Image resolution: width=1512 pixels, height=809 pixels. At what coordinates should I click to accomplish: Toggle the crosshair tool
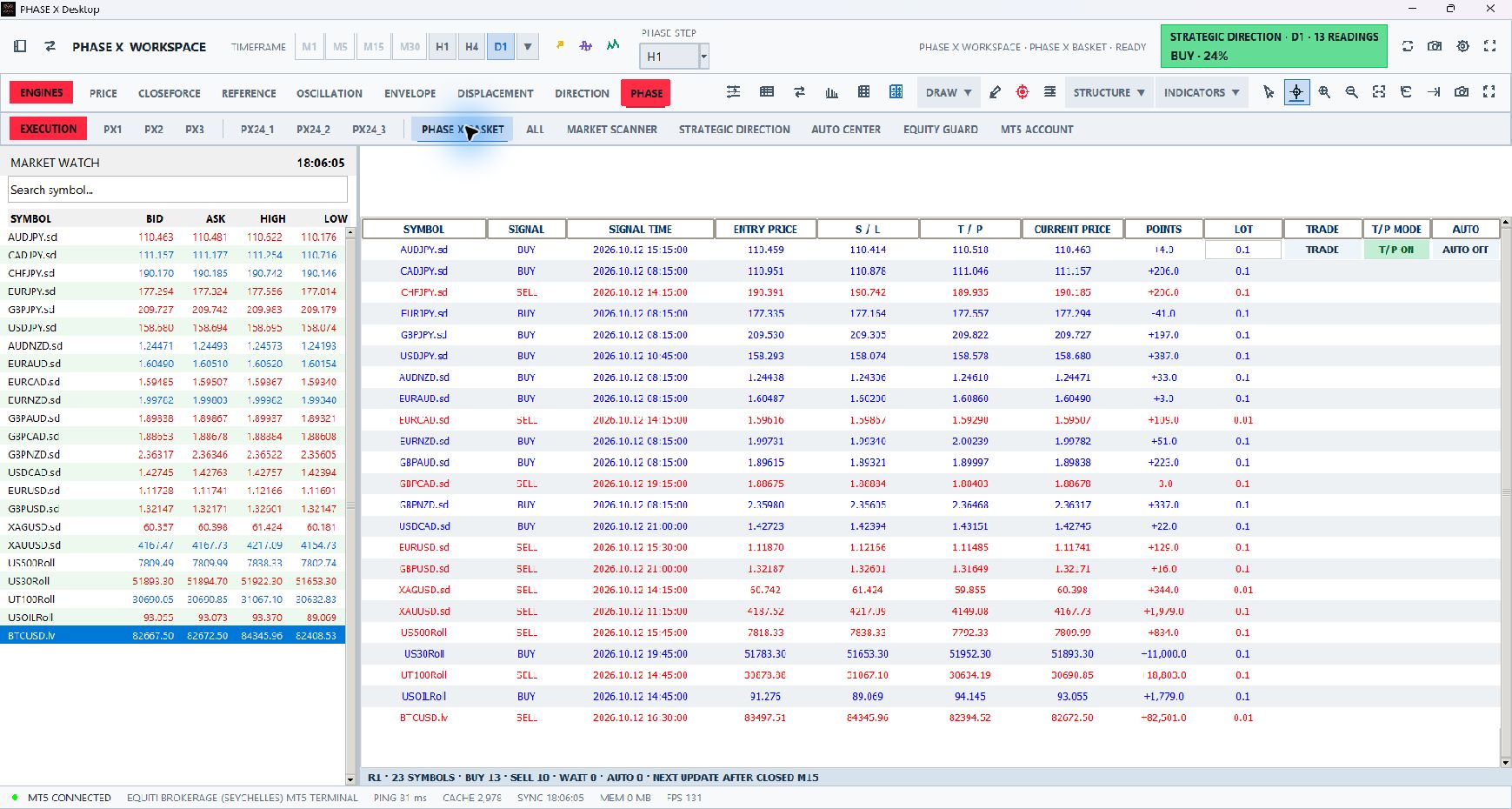(x=1296, y=92)
